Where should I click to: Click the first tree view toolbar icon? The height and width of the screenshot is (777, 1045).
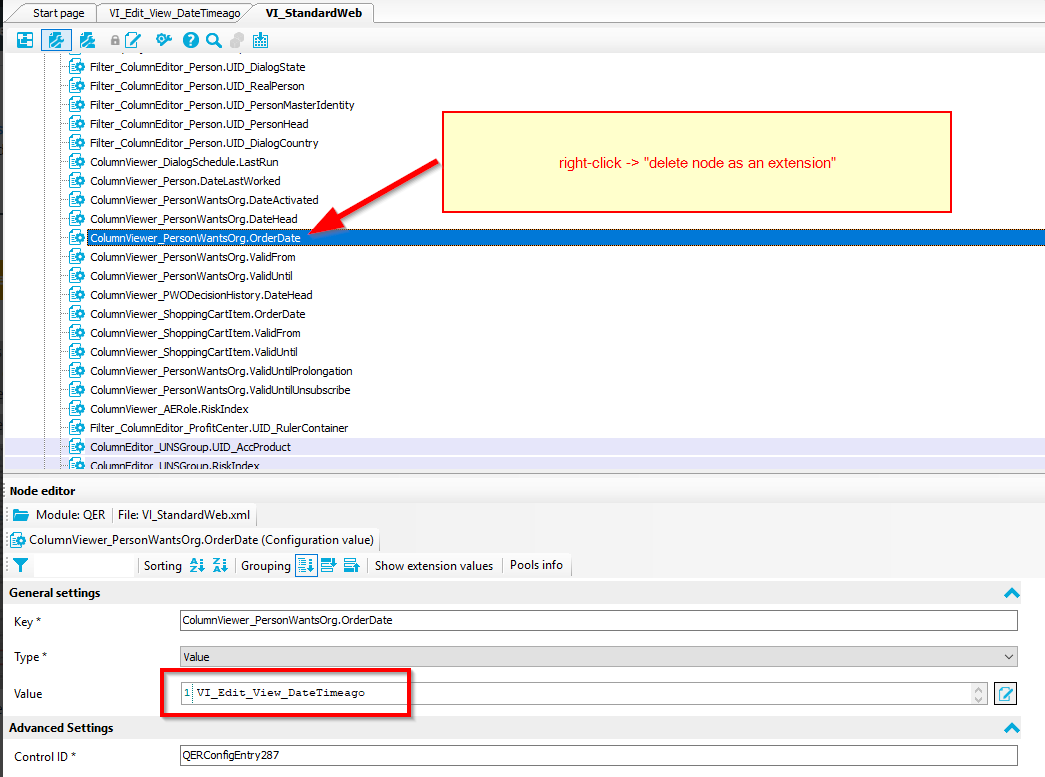click(25, 40)
